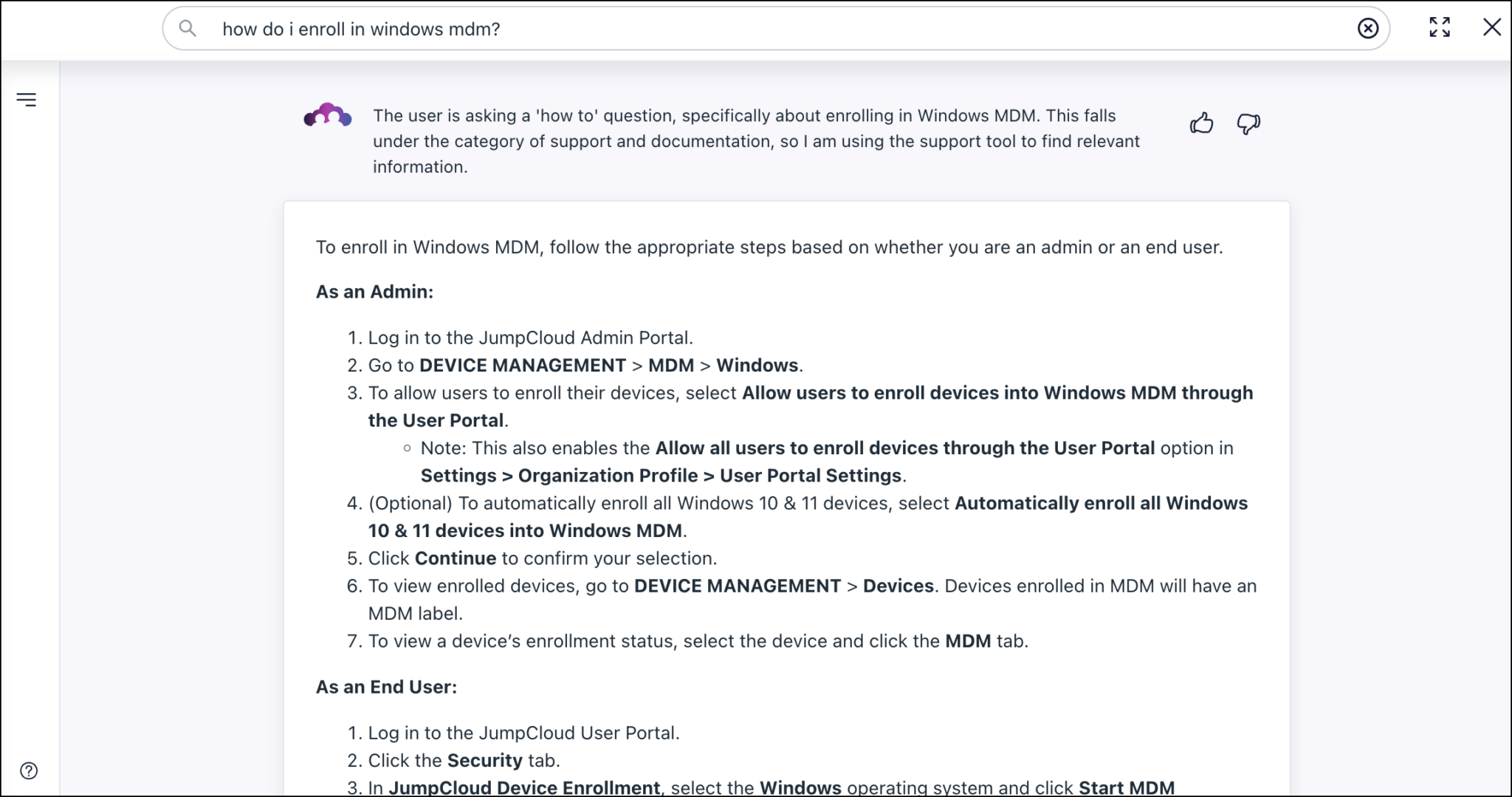
Task: Give the response a thumbs down
Action: click(x=1248, y=123)
